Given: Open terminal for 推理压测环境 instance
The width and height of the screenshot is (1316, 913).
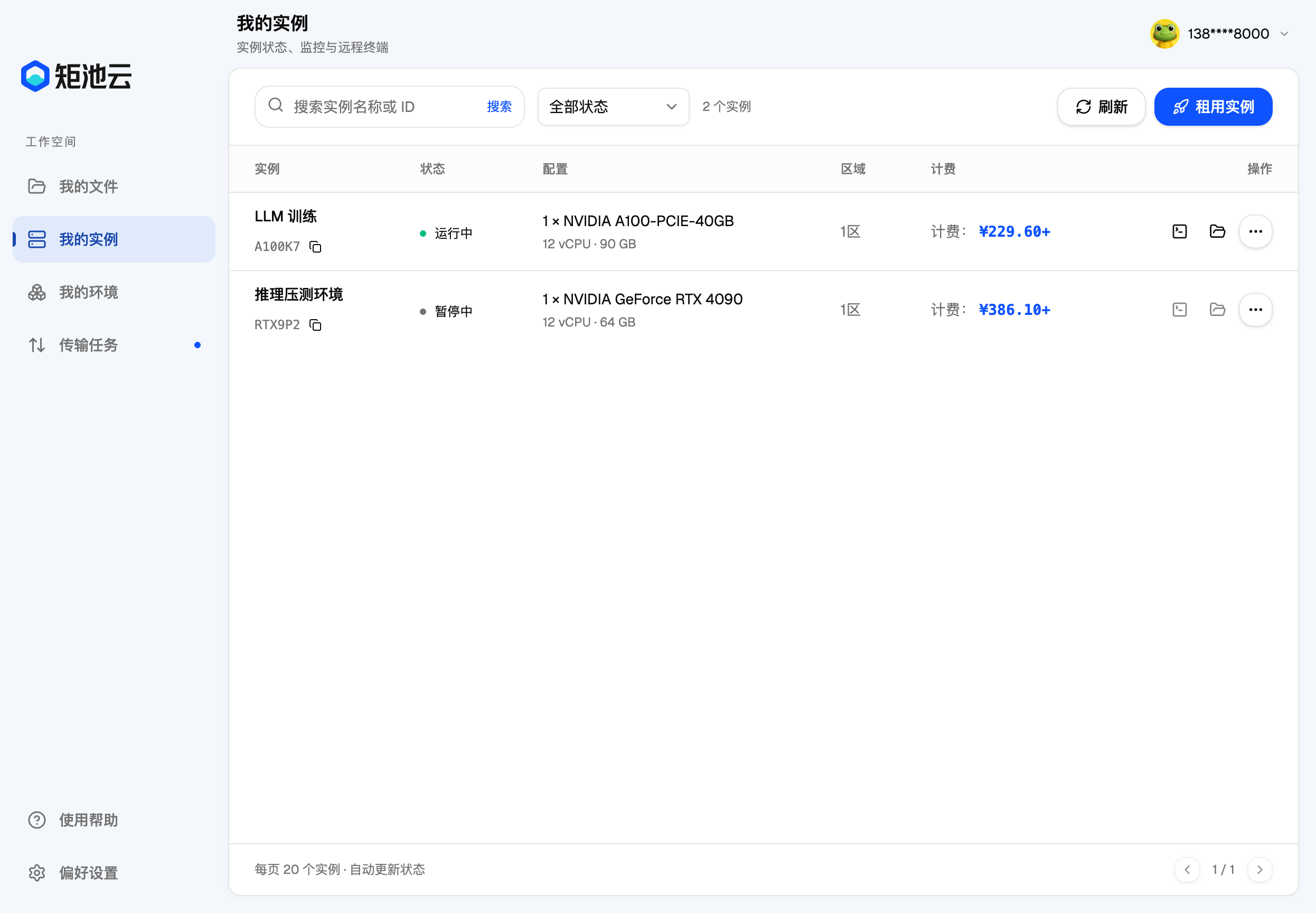Looking at the screenshot, I should (x=1179, y=310).
